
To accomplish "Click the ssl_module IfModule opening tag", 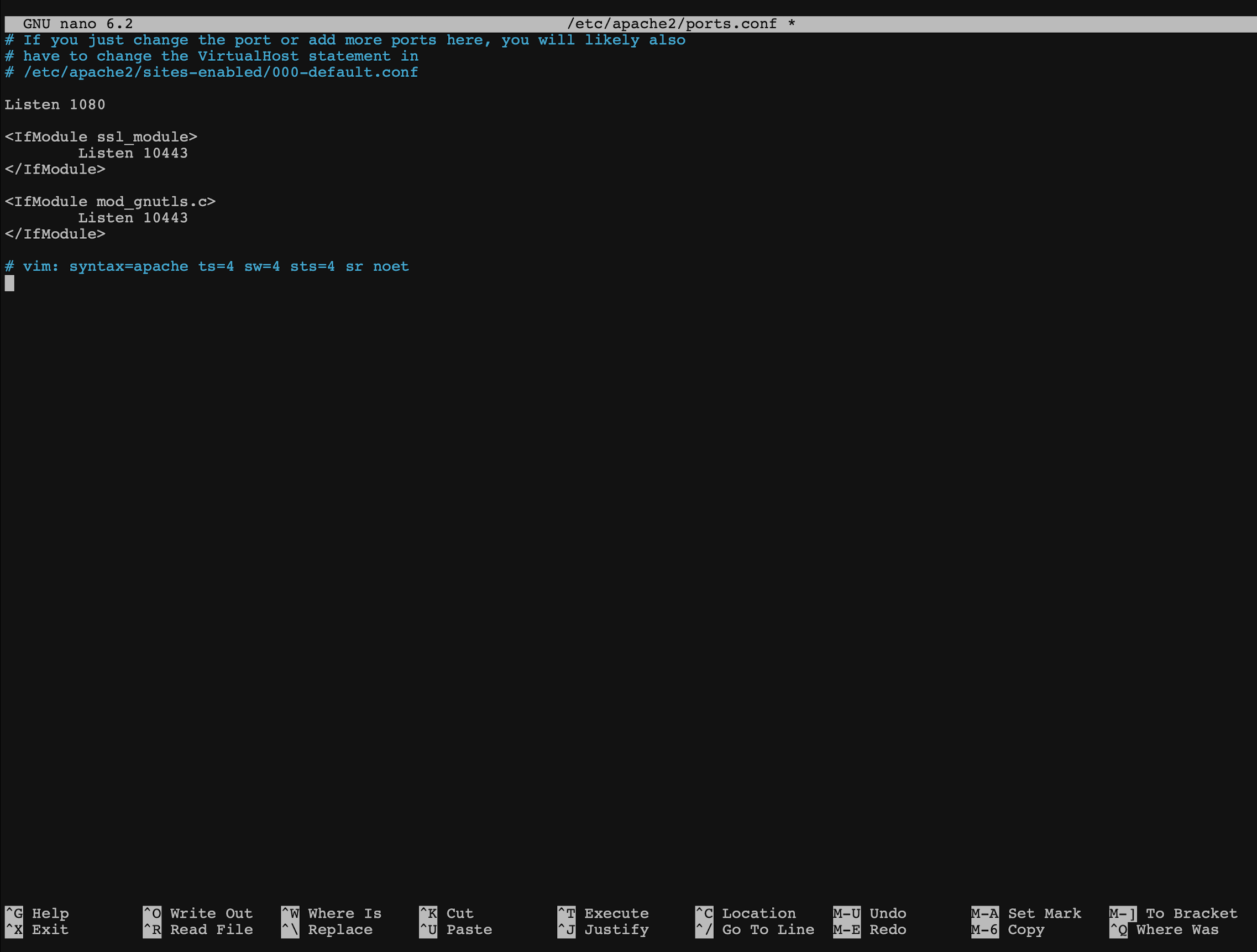I will click(x=101, y=137).
